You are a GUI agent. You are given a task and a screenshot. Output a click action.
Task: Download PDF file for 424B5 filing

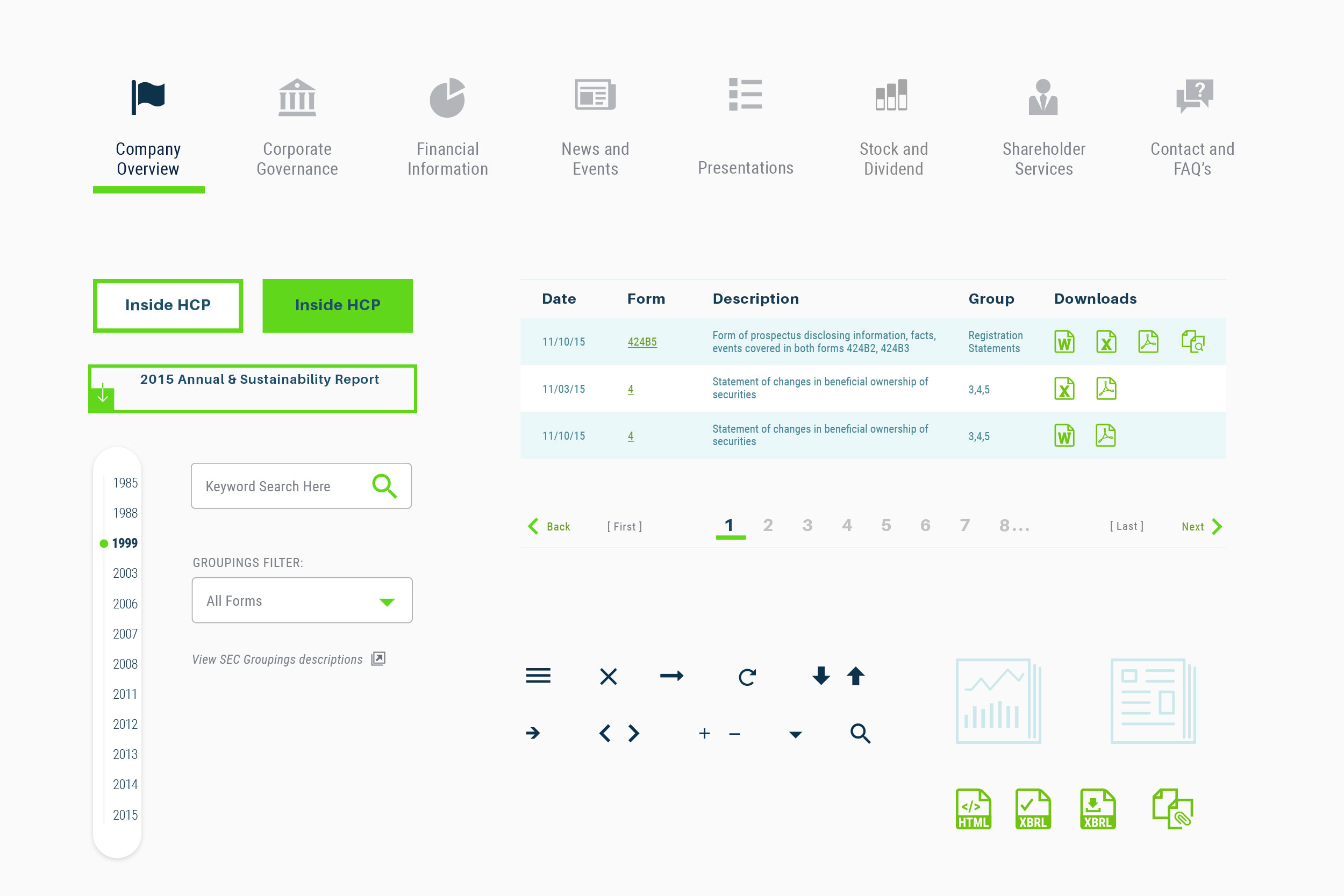[1148, 342]
